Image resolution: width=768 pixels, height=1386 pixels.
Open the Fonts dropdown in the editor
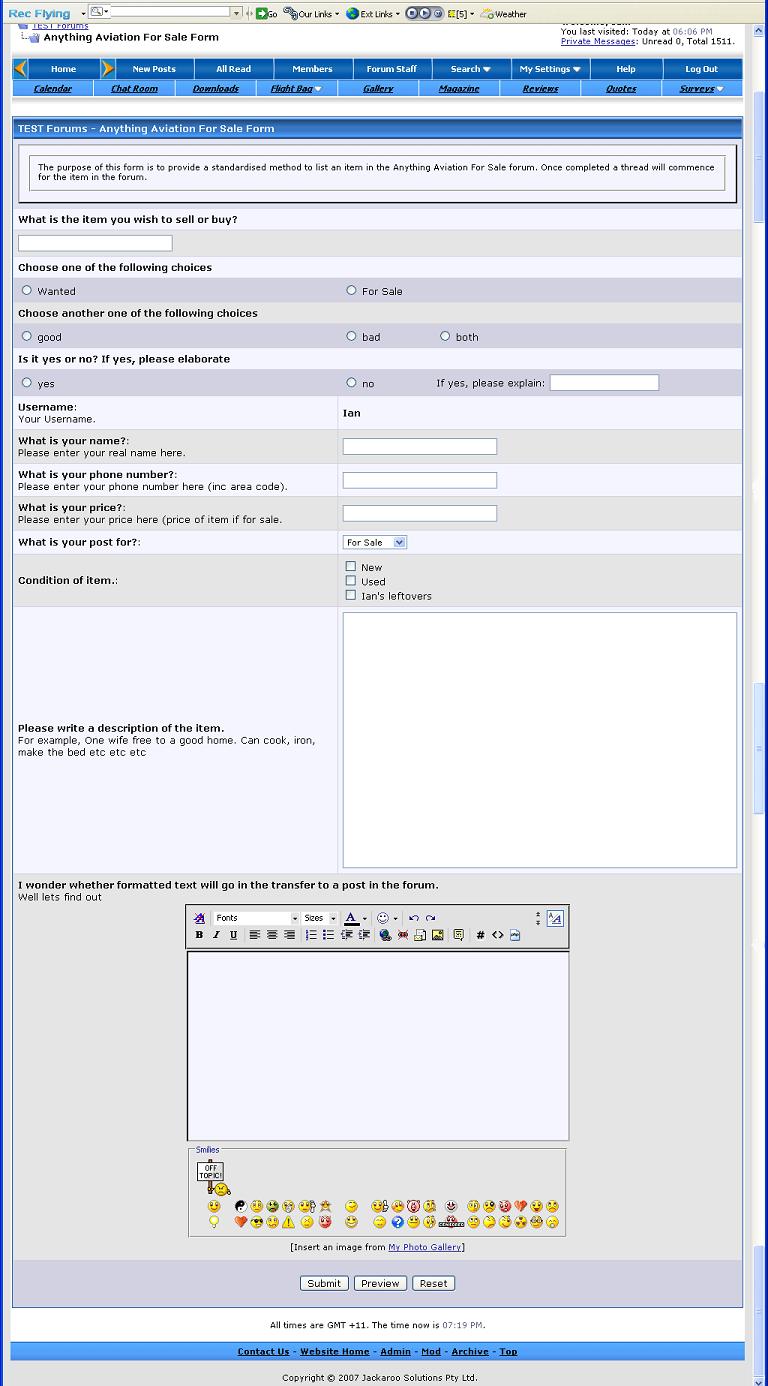[x=257, y=918]
